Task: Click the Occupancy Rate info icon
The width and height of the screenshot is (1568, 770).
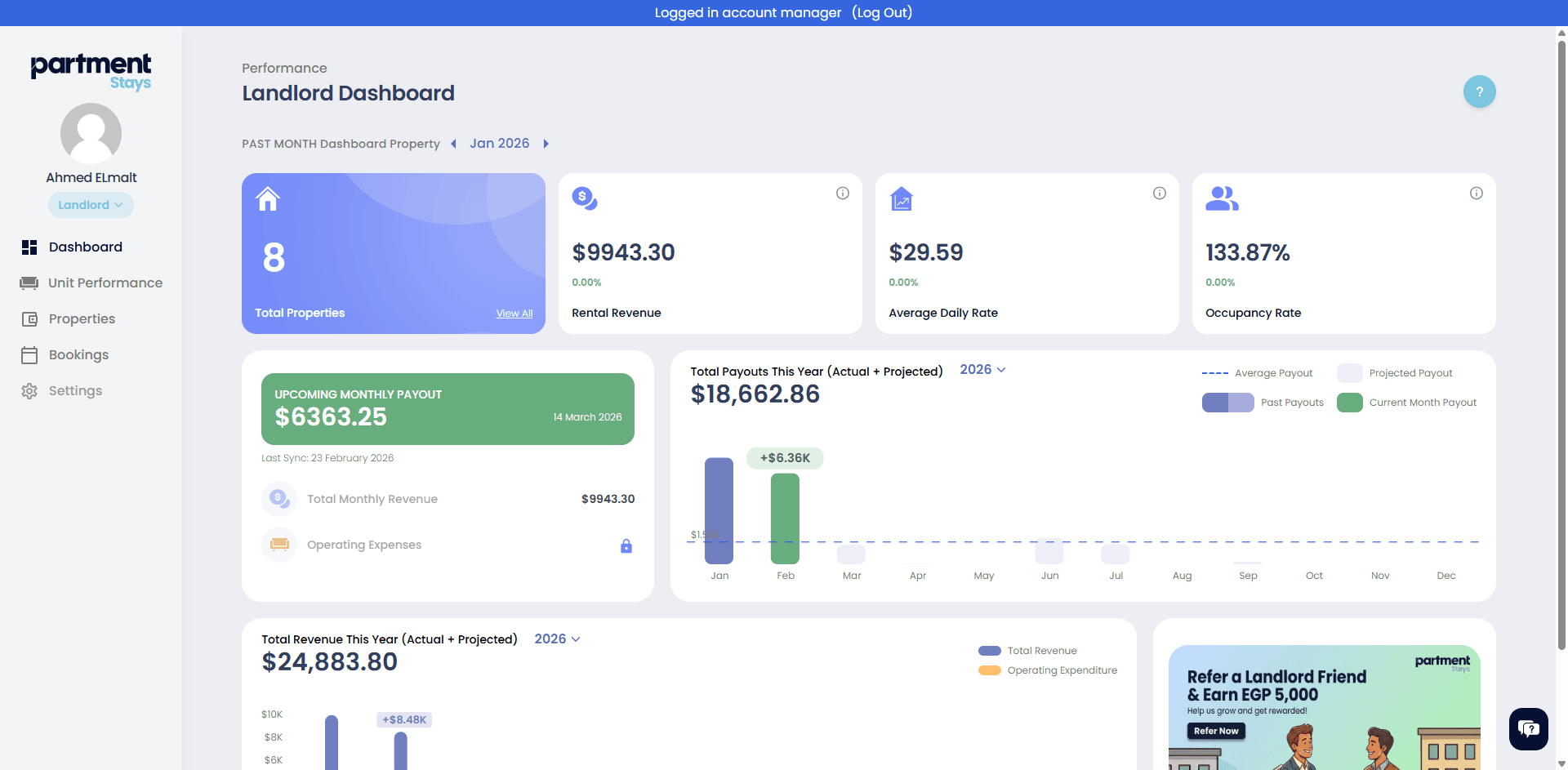Action: point(1476,194)
